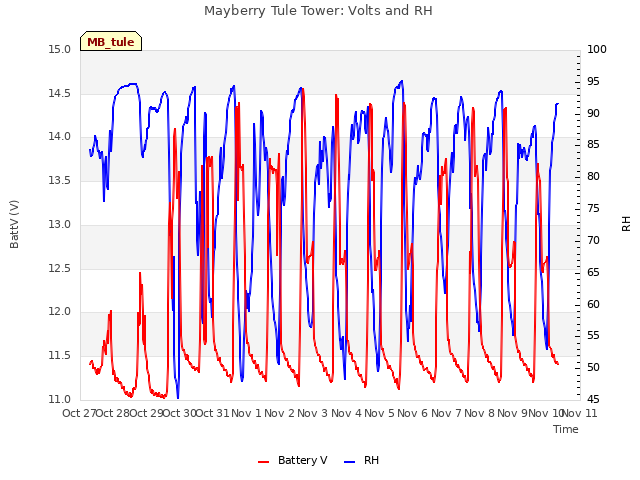Click the Nov 6 date label
This screenshot has width=640, height=480.
click(x=413, y=413)
